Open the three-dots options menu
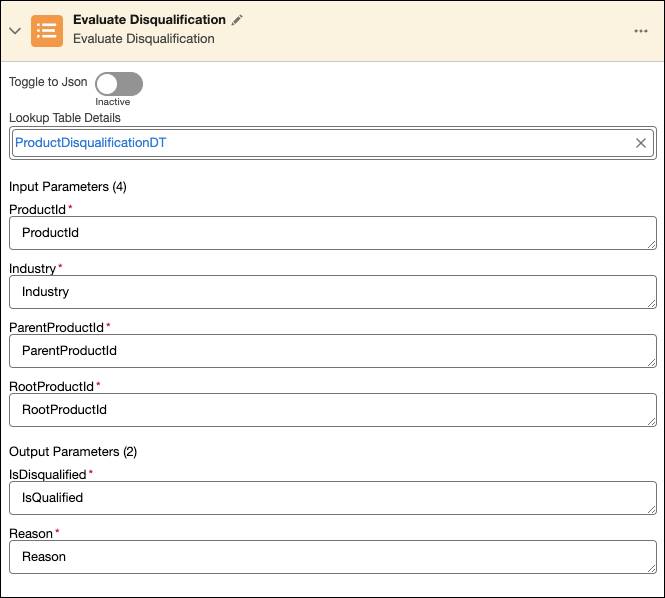 (x=640, y=31)
